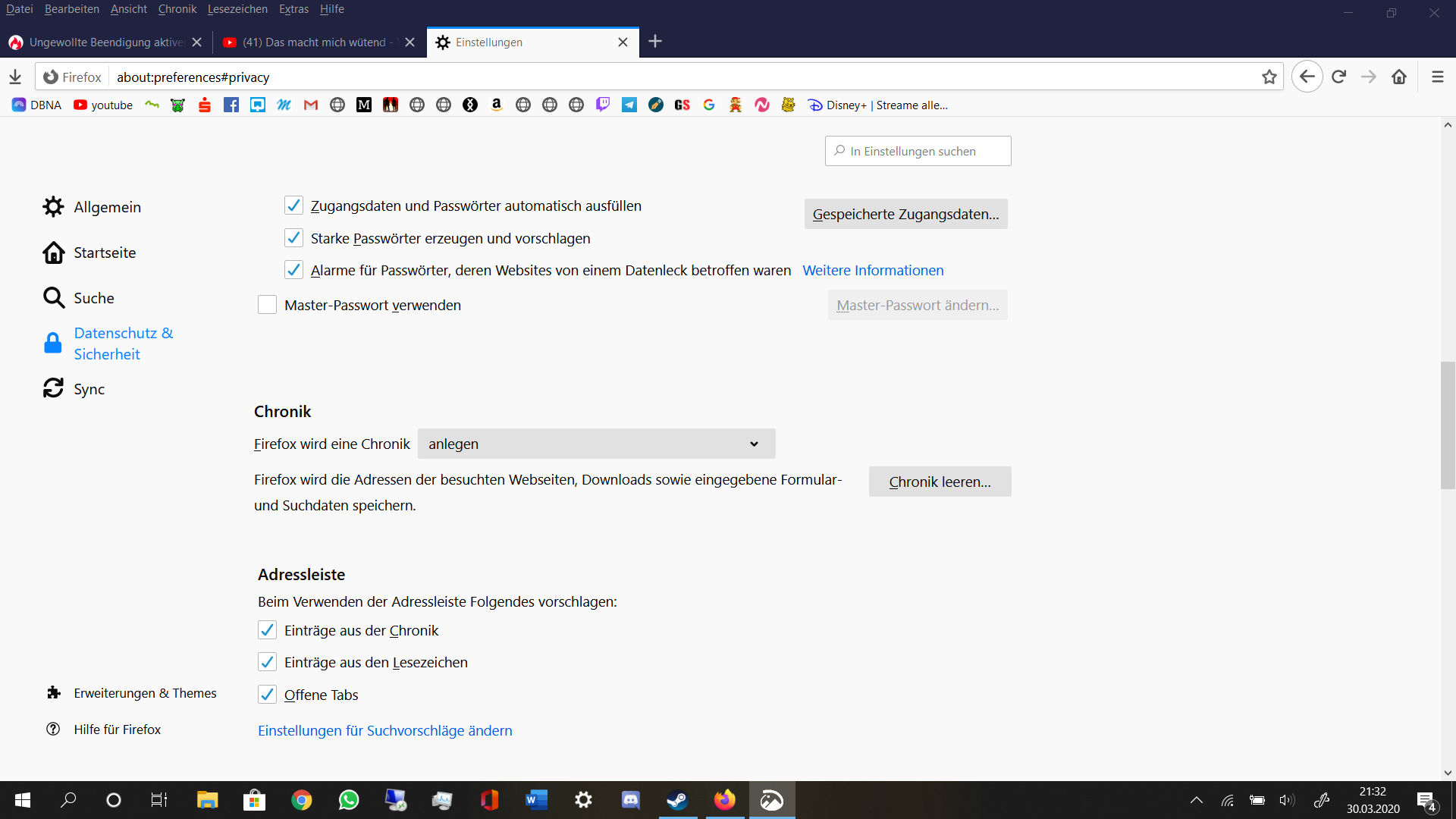
Task: Expand the Chronik anlegen dropdown
Action: tap(596, 444)
